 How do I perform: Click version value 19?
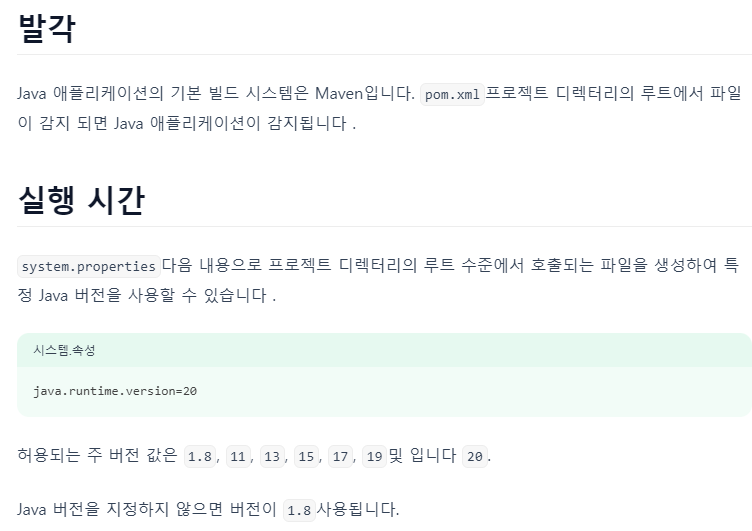point(374,456)
